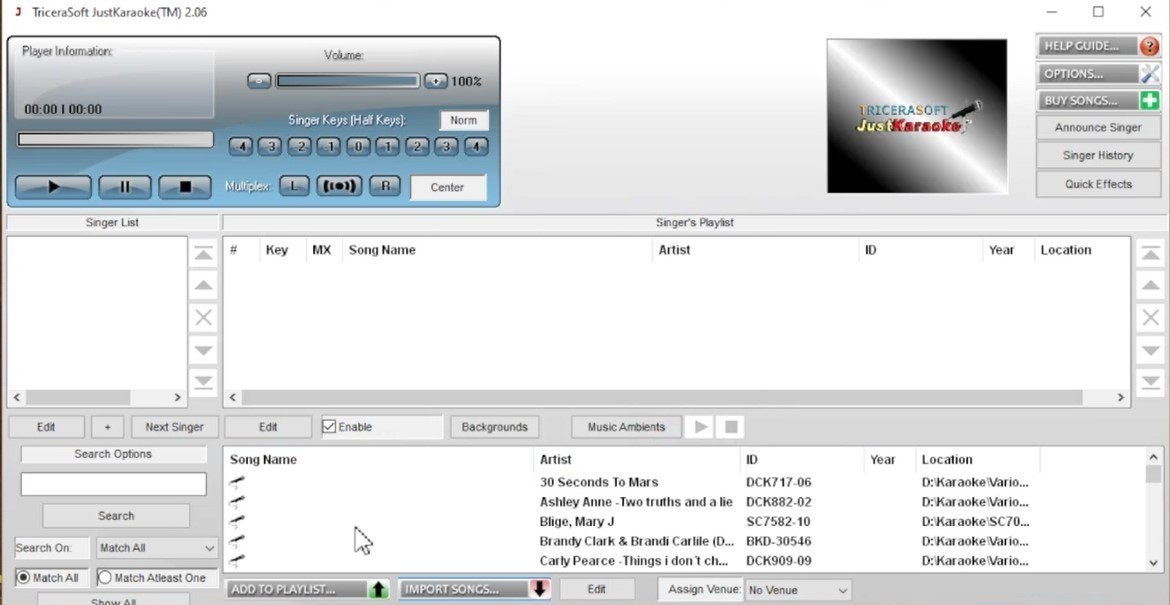The image size is (1170, 605).
Task: Move playlist song up one position
Action: tap(1150, 286)
